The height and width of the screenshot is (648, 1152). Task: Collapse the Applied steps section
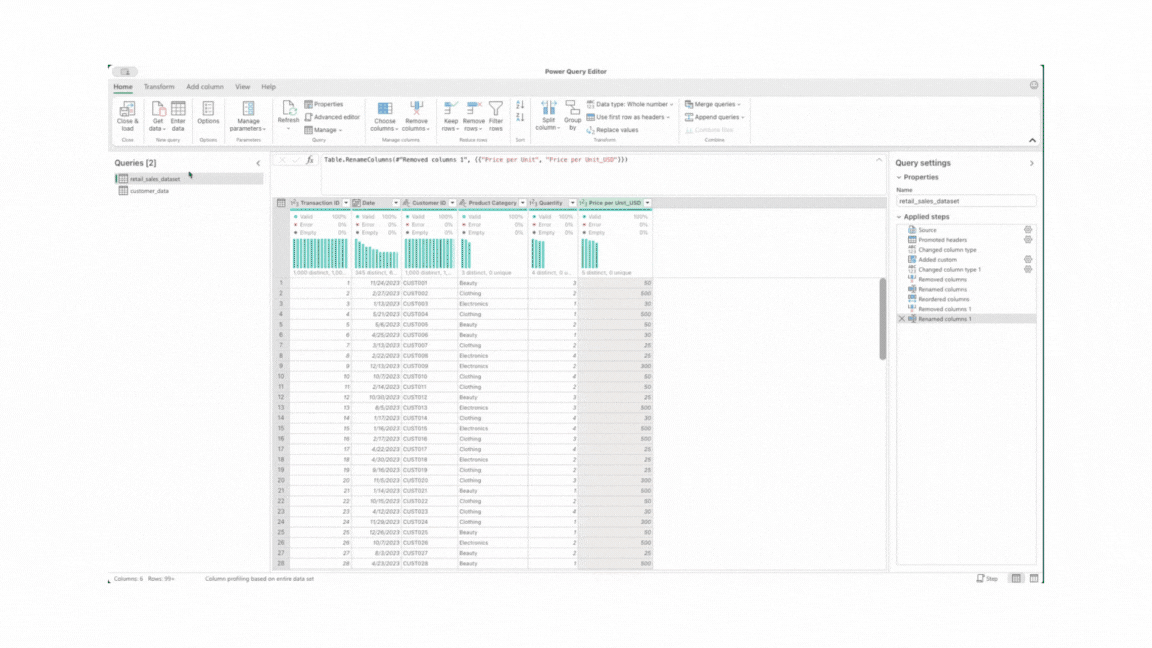pyautogui.click(x=899, y=217)
